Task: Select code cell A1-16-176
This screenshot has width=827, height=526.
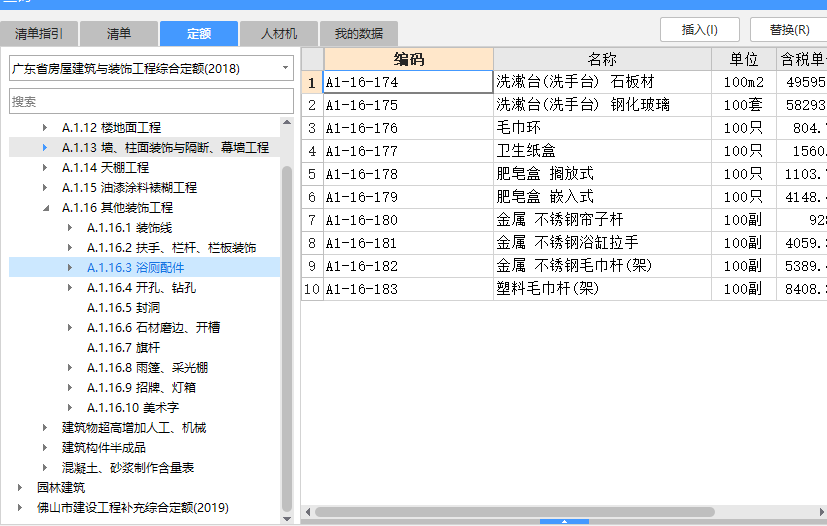Action: [408, 128]
